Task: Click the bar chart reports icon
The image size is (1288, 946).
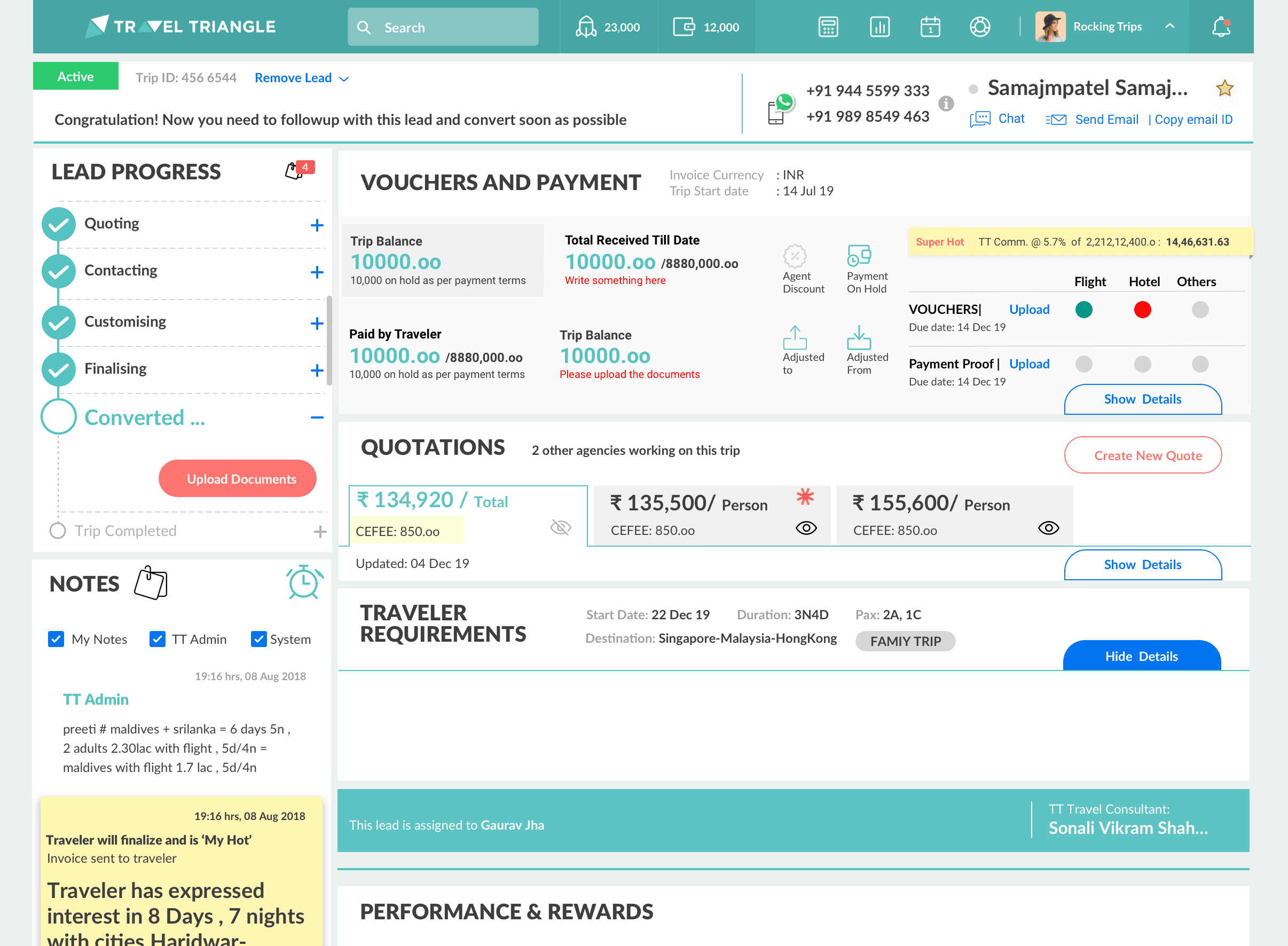Action: (x=879, y=27)
